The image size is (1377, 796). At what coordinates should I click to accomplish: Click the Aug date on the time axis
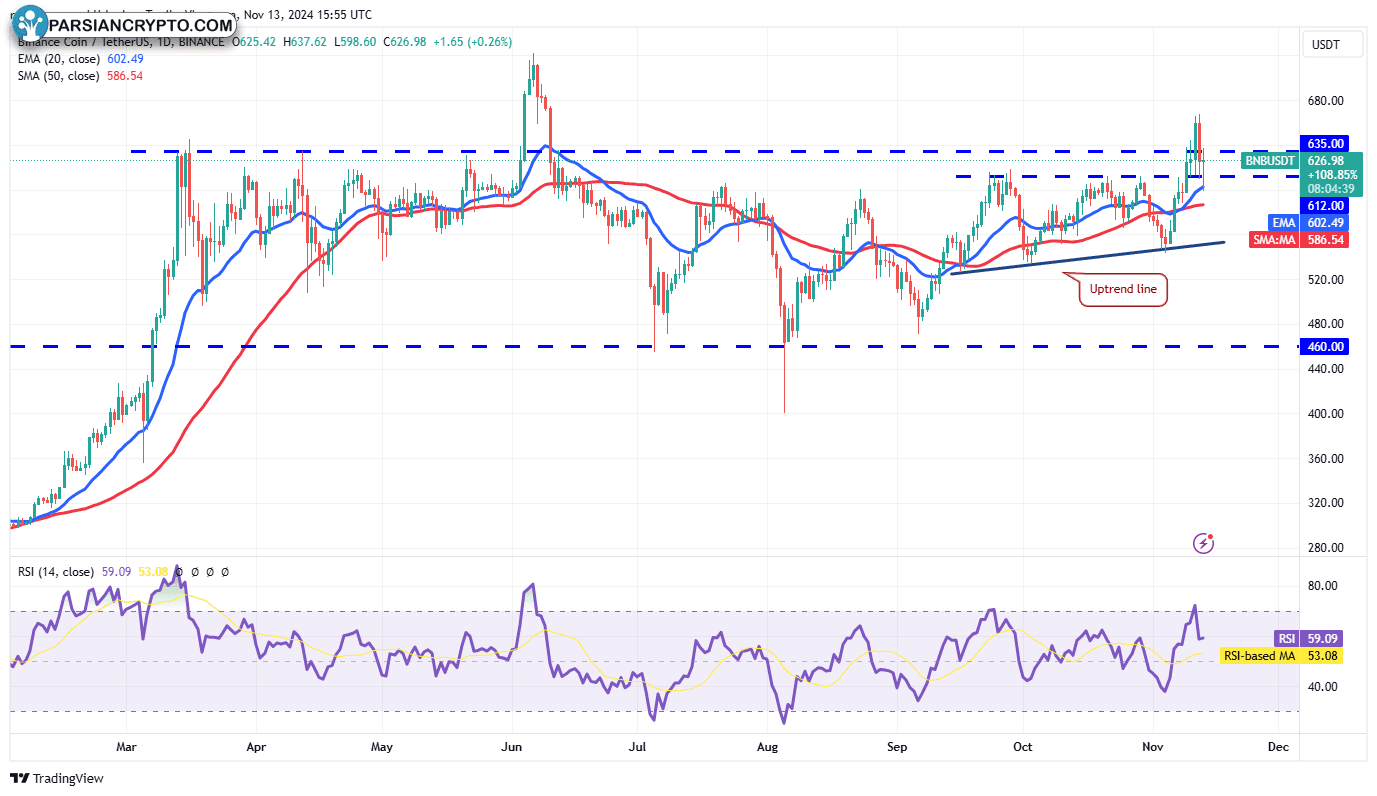[768, 746]
